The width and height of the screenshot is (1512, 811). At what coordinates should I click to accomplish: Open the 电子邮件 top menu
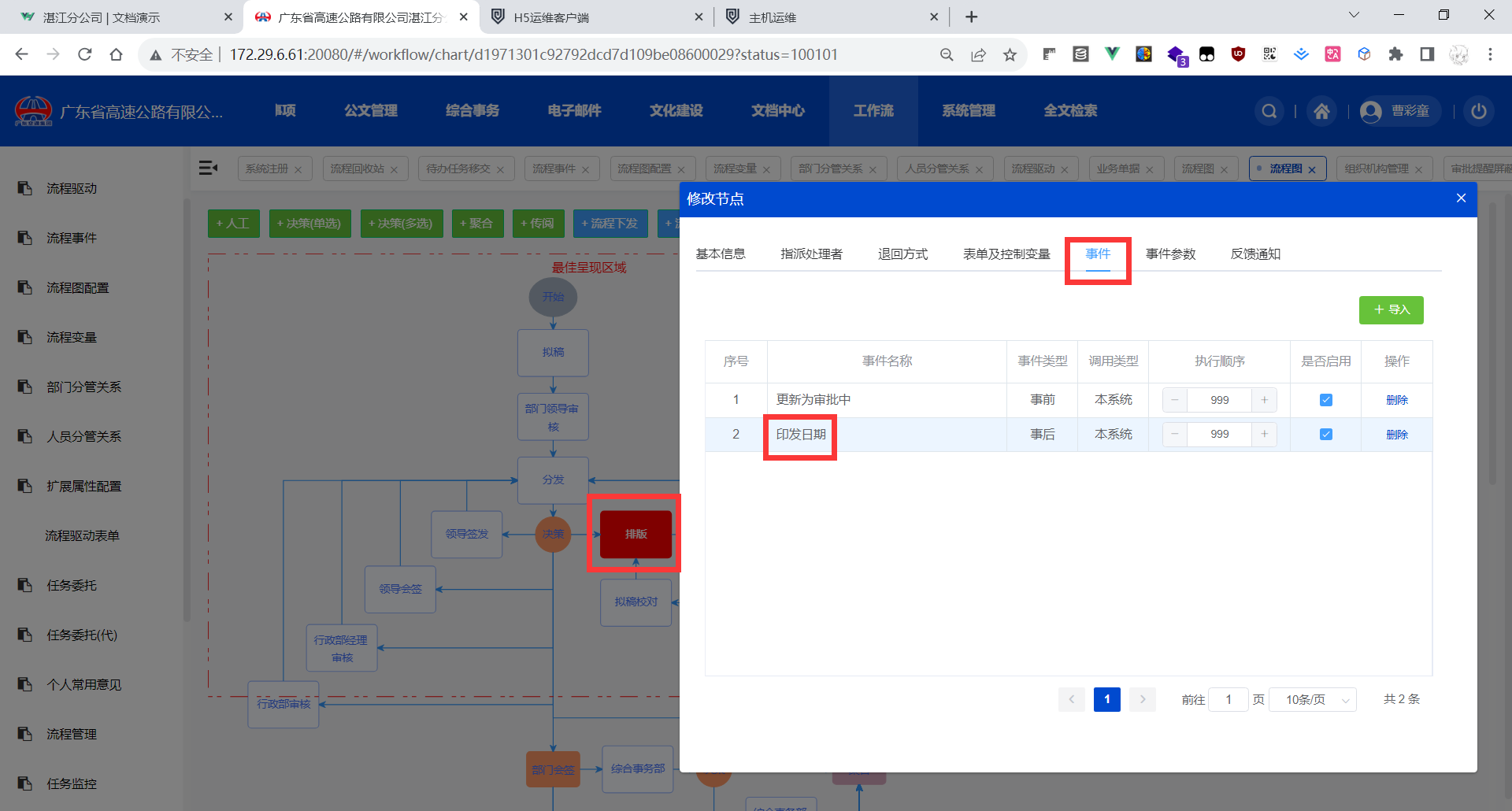(575, 111)
